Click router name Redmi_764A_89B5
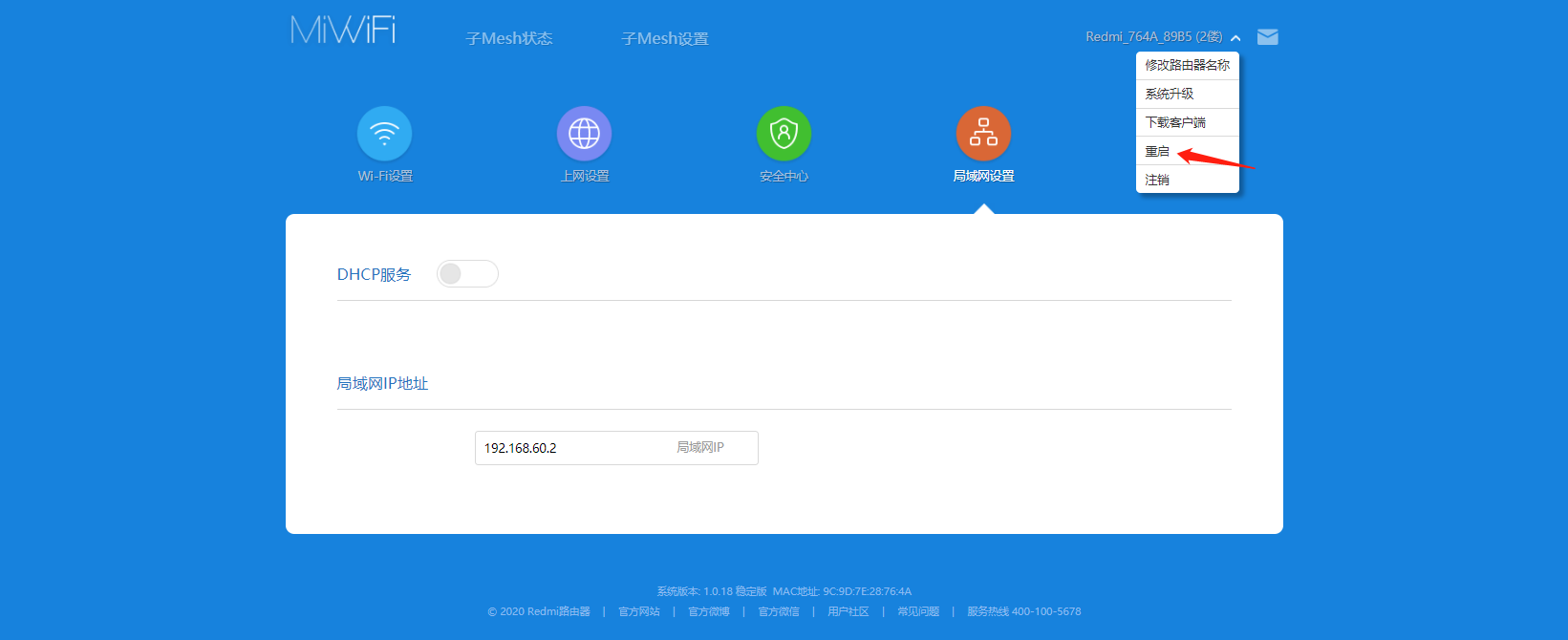This screenshot has height=640, width=1568. (x=1153, y=37)
